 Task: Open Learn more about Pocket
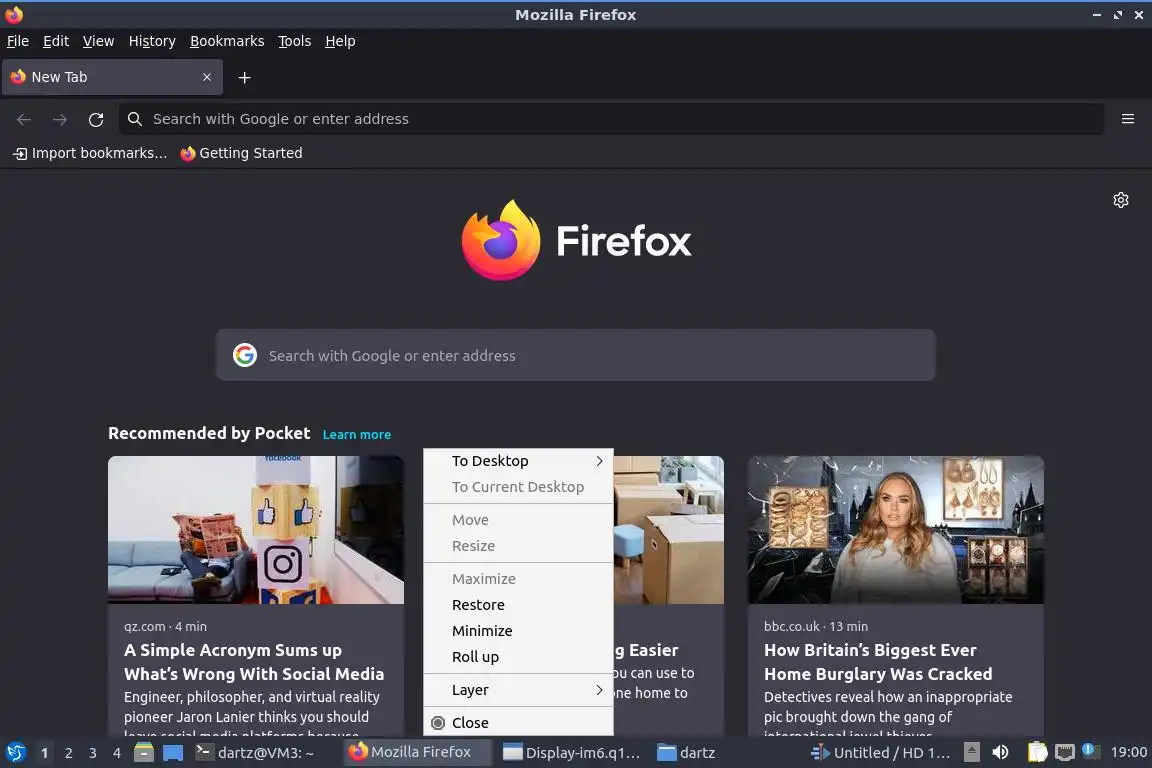[x=356, y=434]
